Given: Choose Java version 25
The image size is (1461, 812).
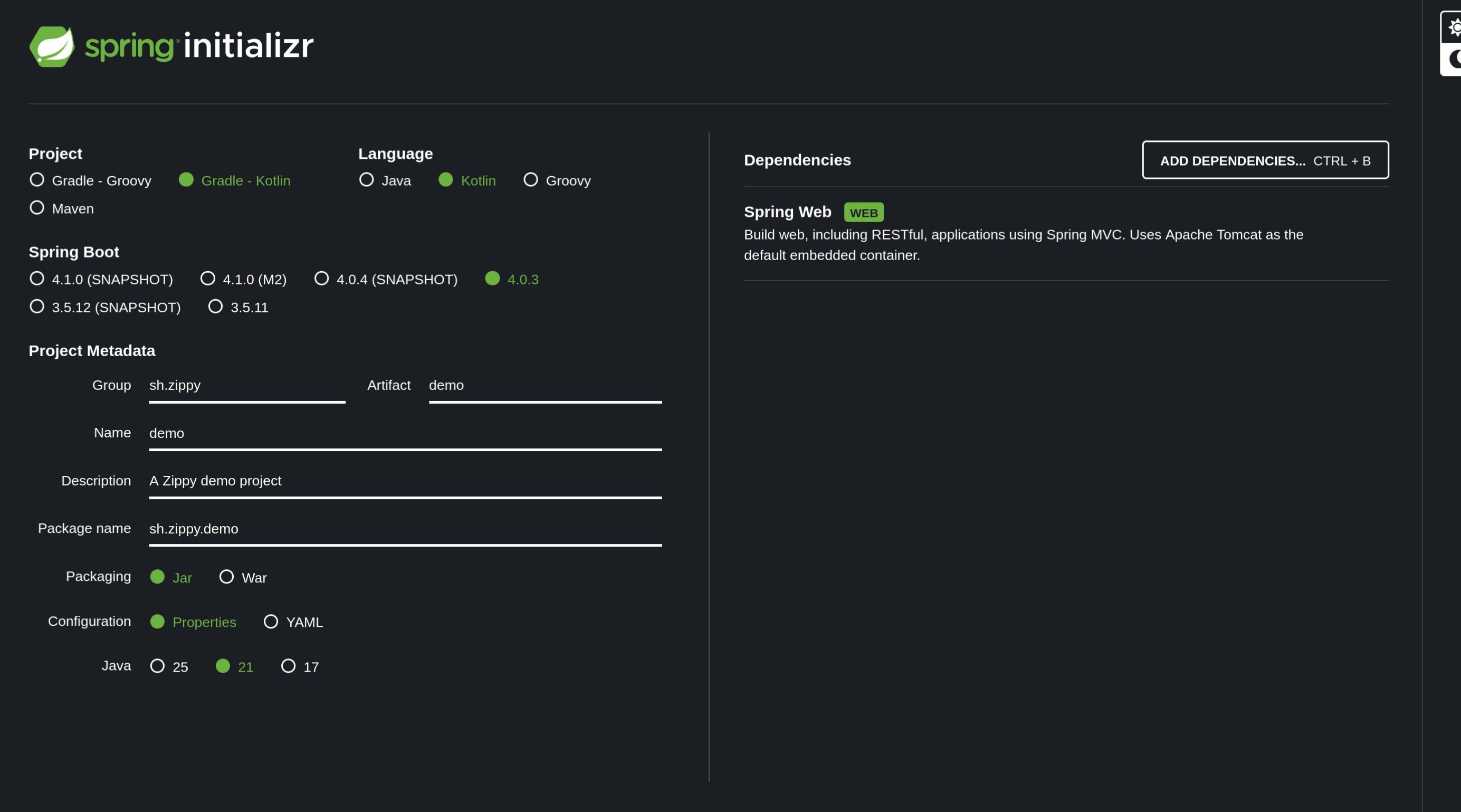Looking at the screenshot, I should point(158,666).
